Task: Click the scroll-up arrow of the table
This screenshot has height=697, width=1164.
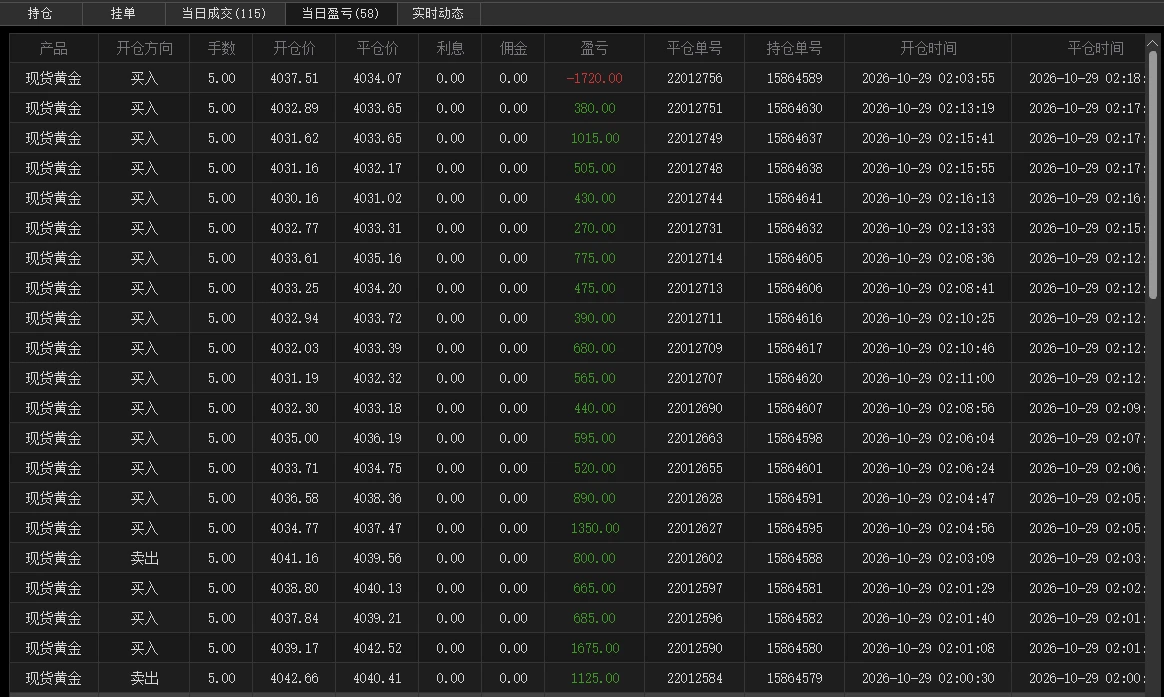Action: point(1152,45)
